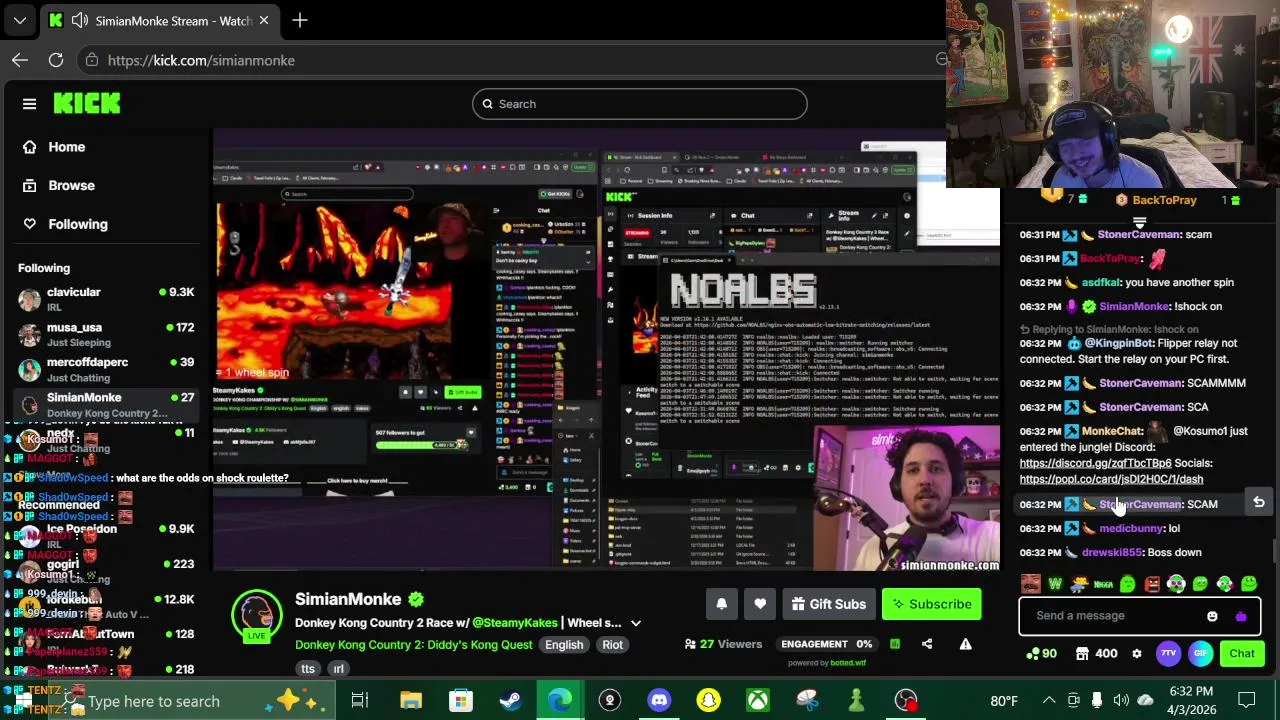This screenshot has width=1280, height=720.
Task: Click the purple gift icon in chat box
Action: pyautogui.click(x=1241, y=616)
